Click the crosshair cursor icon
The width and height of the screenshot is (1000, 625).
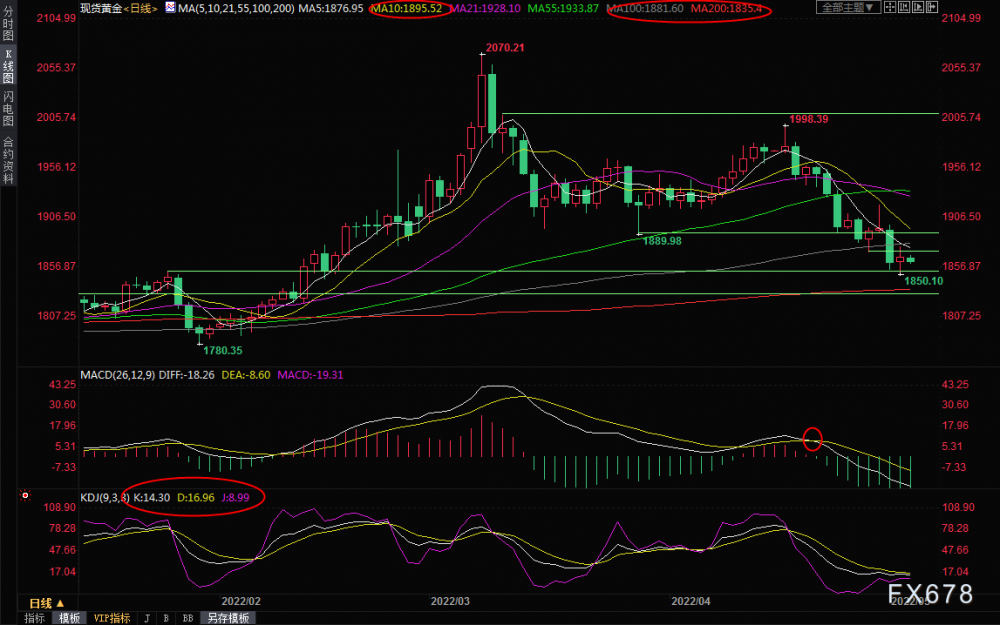[x=890, y=7]
